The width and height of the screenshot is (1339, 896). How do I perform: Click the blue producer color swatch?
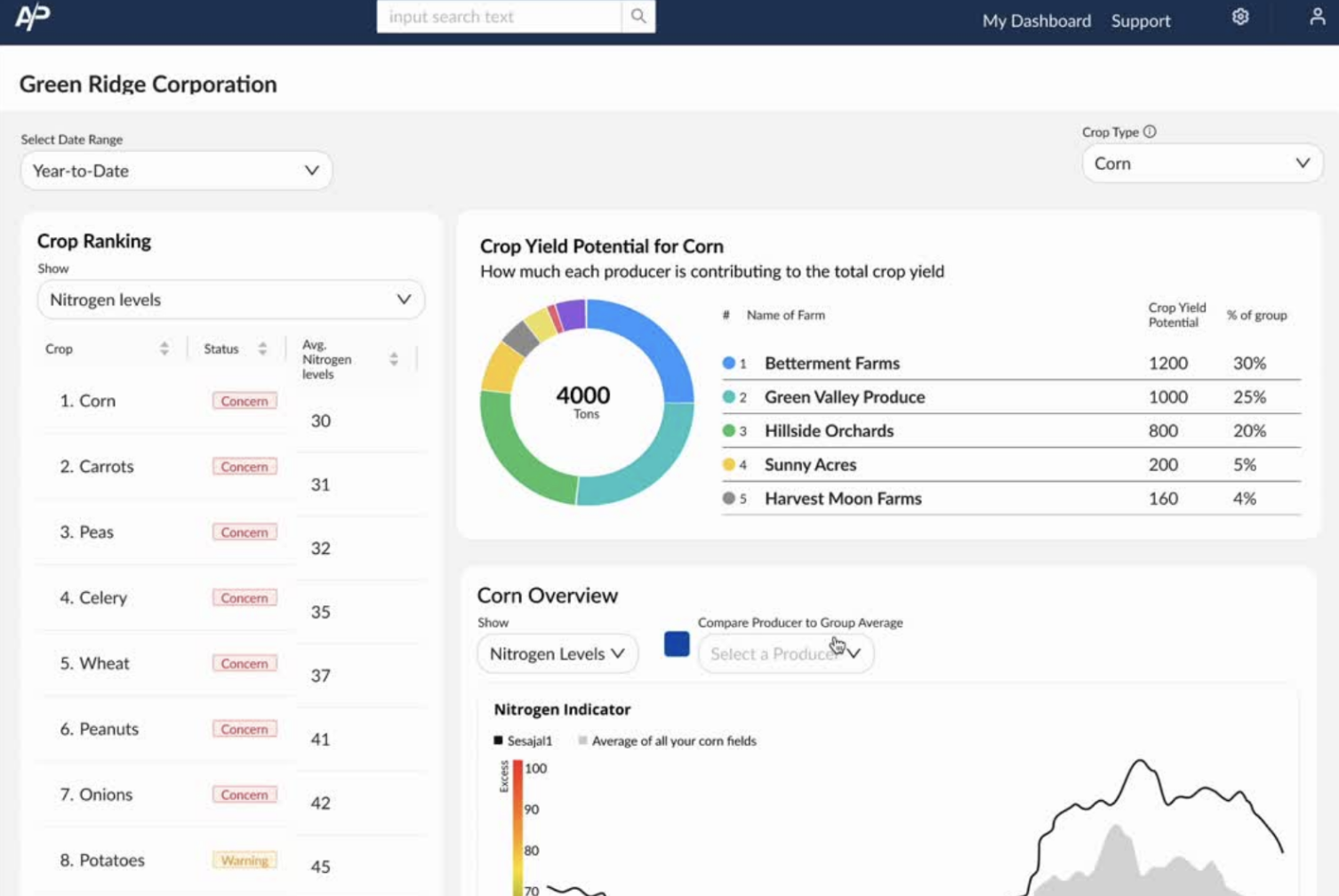click(677, 644)
